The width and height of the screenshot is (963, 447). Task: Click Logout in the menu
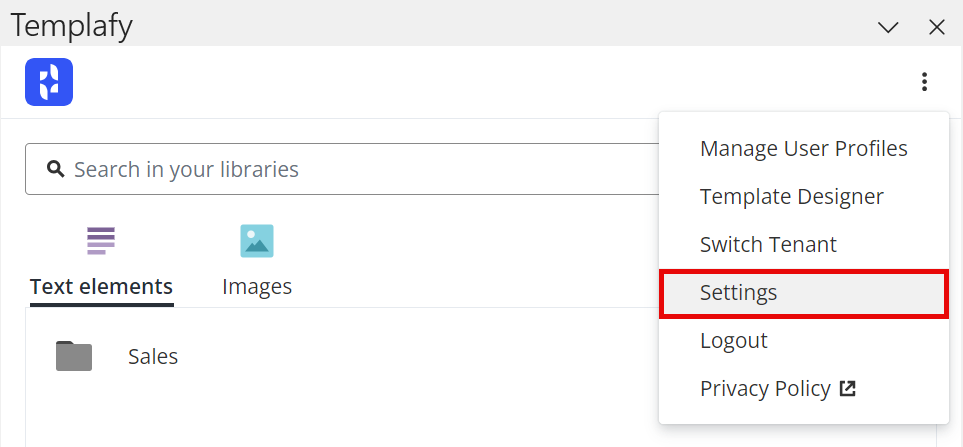click(x=733, y=341)
